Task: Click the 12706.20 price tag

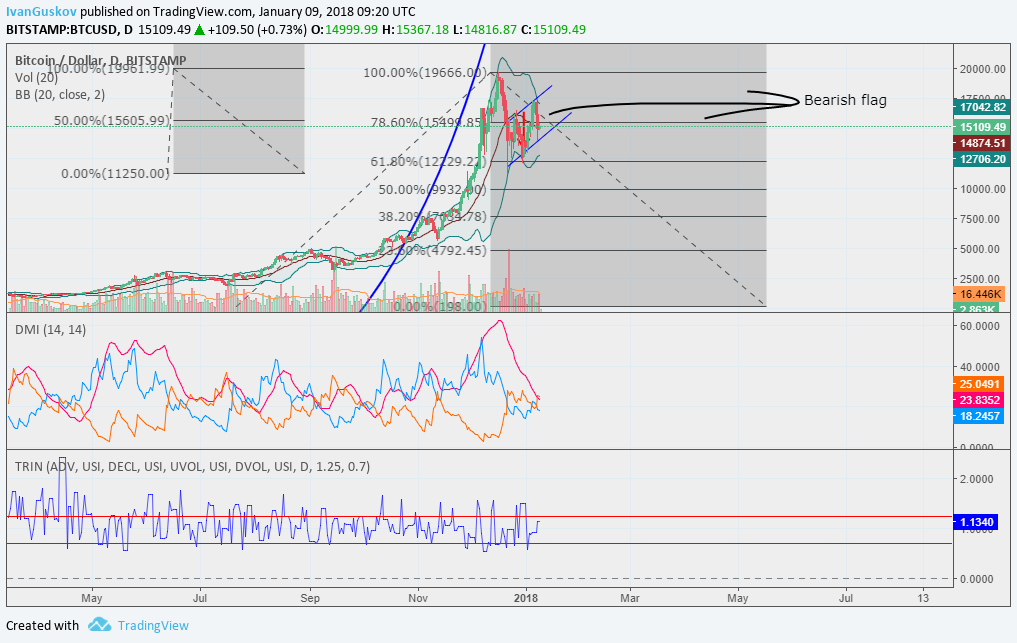Action: pos(982,159)
